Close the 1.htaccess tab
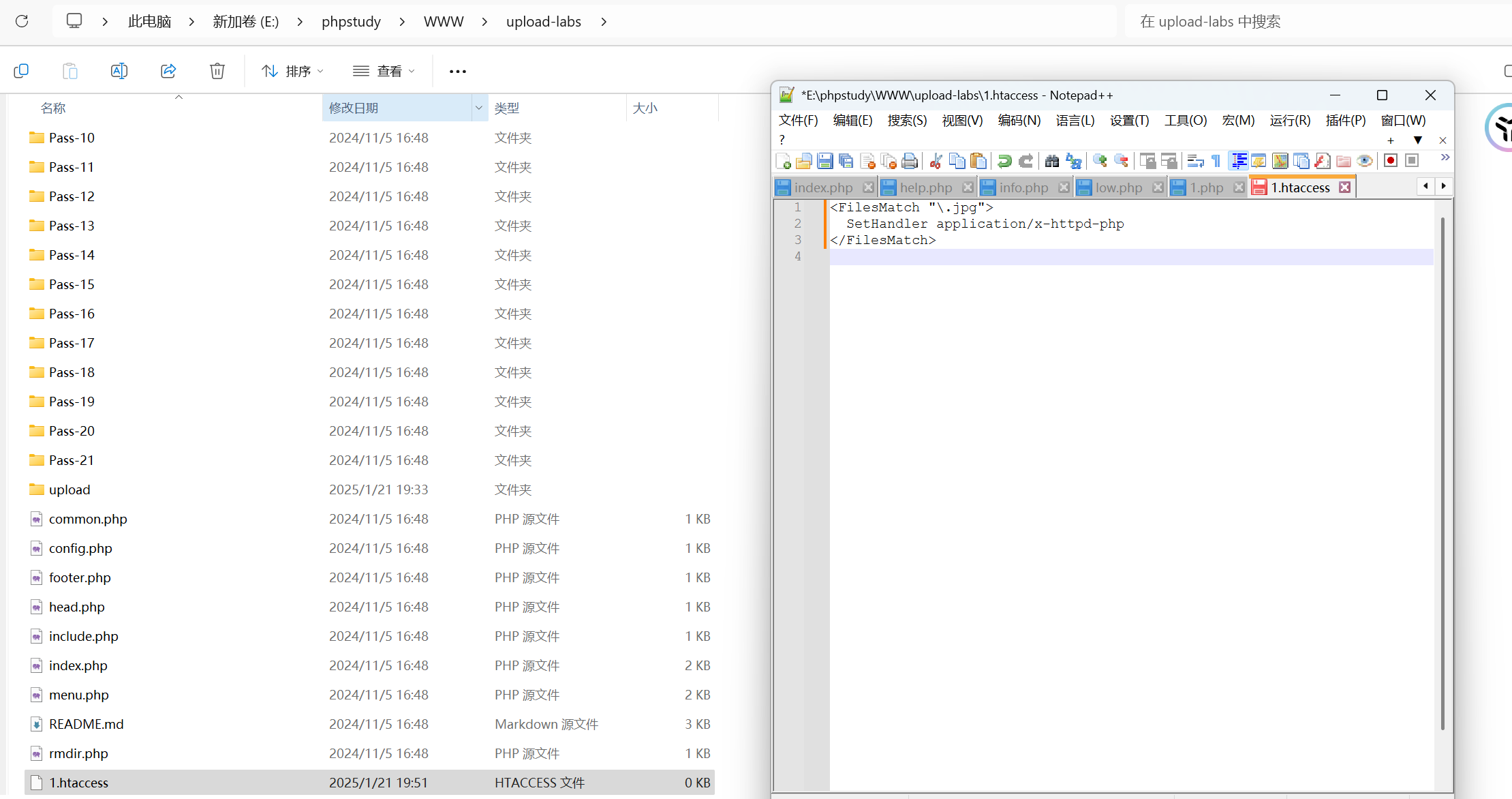 click(1344, 187)
